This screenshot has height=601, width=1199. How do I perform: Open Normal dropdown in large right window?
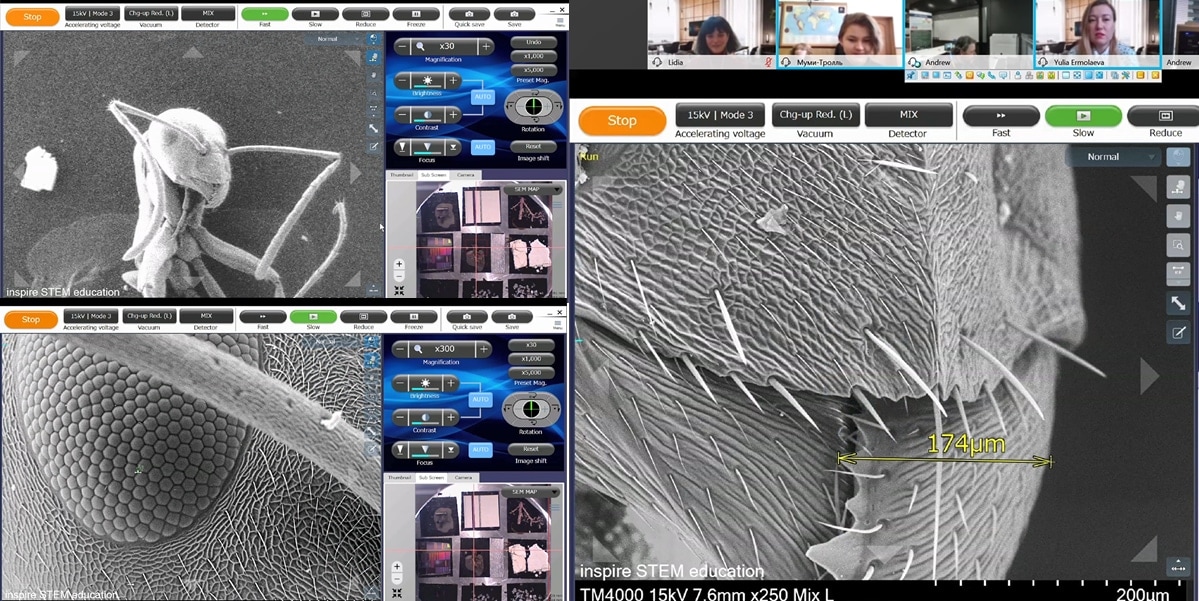(x=1112, y=157)
